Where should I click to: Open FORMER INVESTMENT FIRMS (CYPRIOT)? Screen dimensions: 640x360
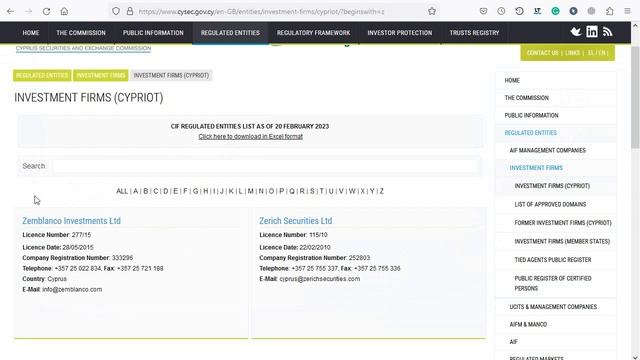[563, 223]
